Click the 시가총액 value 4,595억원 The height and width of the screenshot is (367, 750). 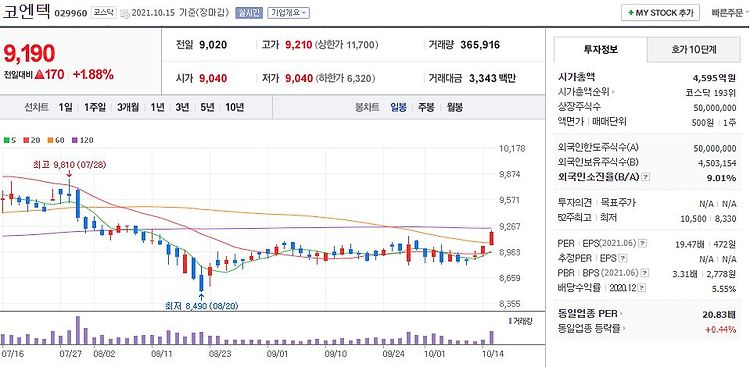pos(714,78)
